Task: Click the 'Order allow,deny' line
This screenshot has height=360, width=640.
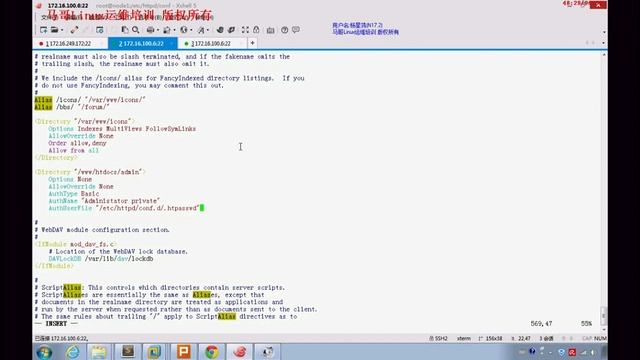Action: click(77, 143)
